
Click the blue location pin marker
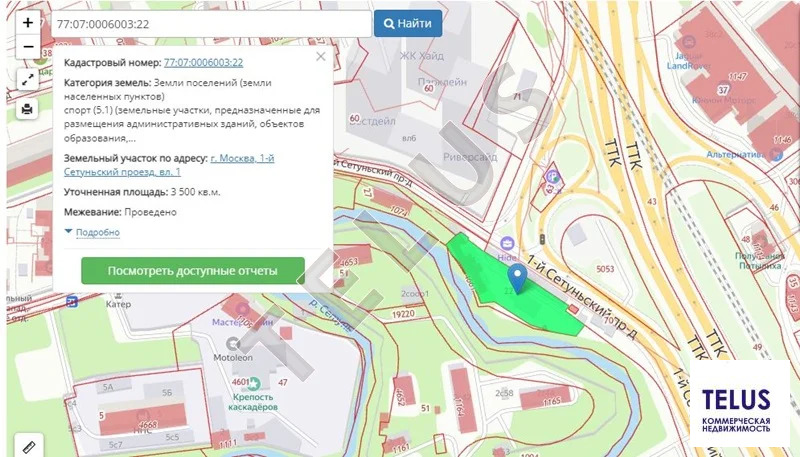516,276
